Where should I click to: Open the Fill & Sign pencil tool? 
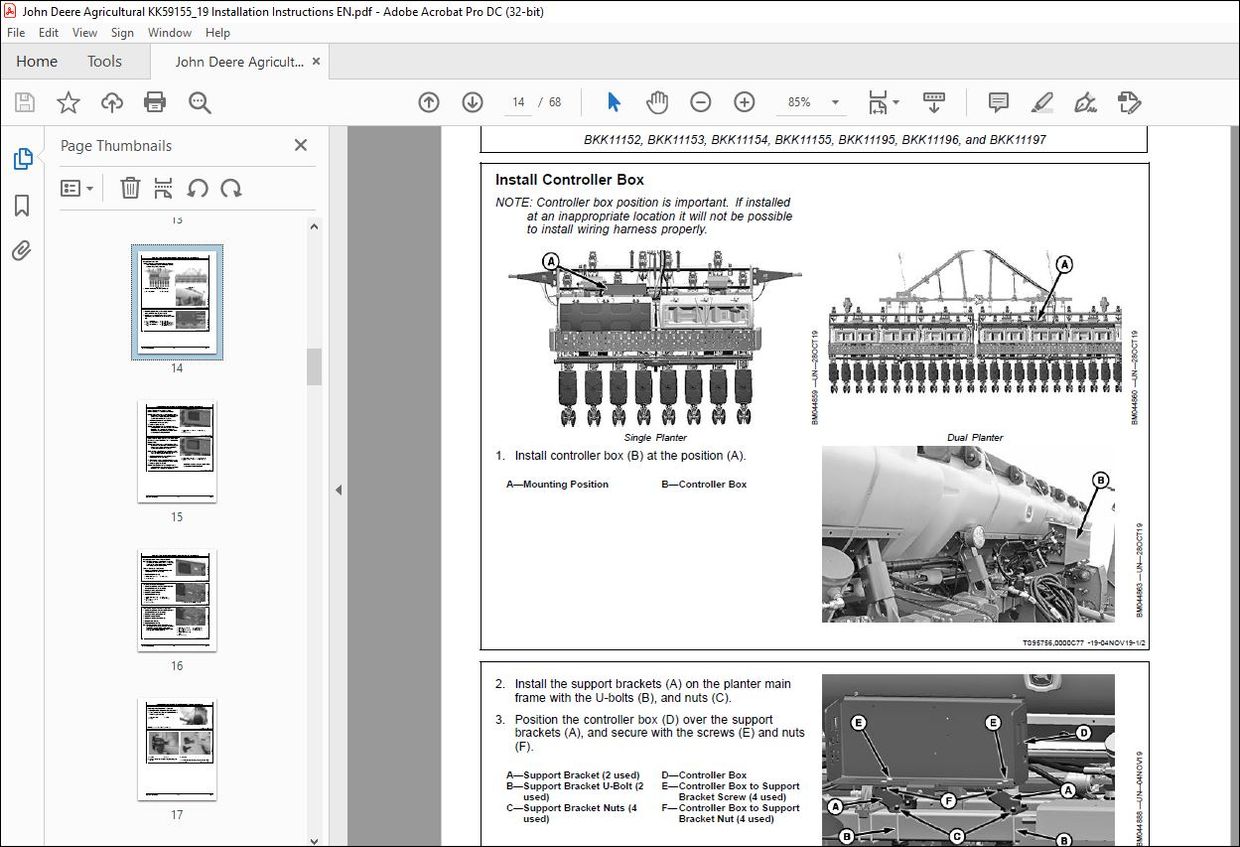pyautogui.click(x=1041, y=101)
